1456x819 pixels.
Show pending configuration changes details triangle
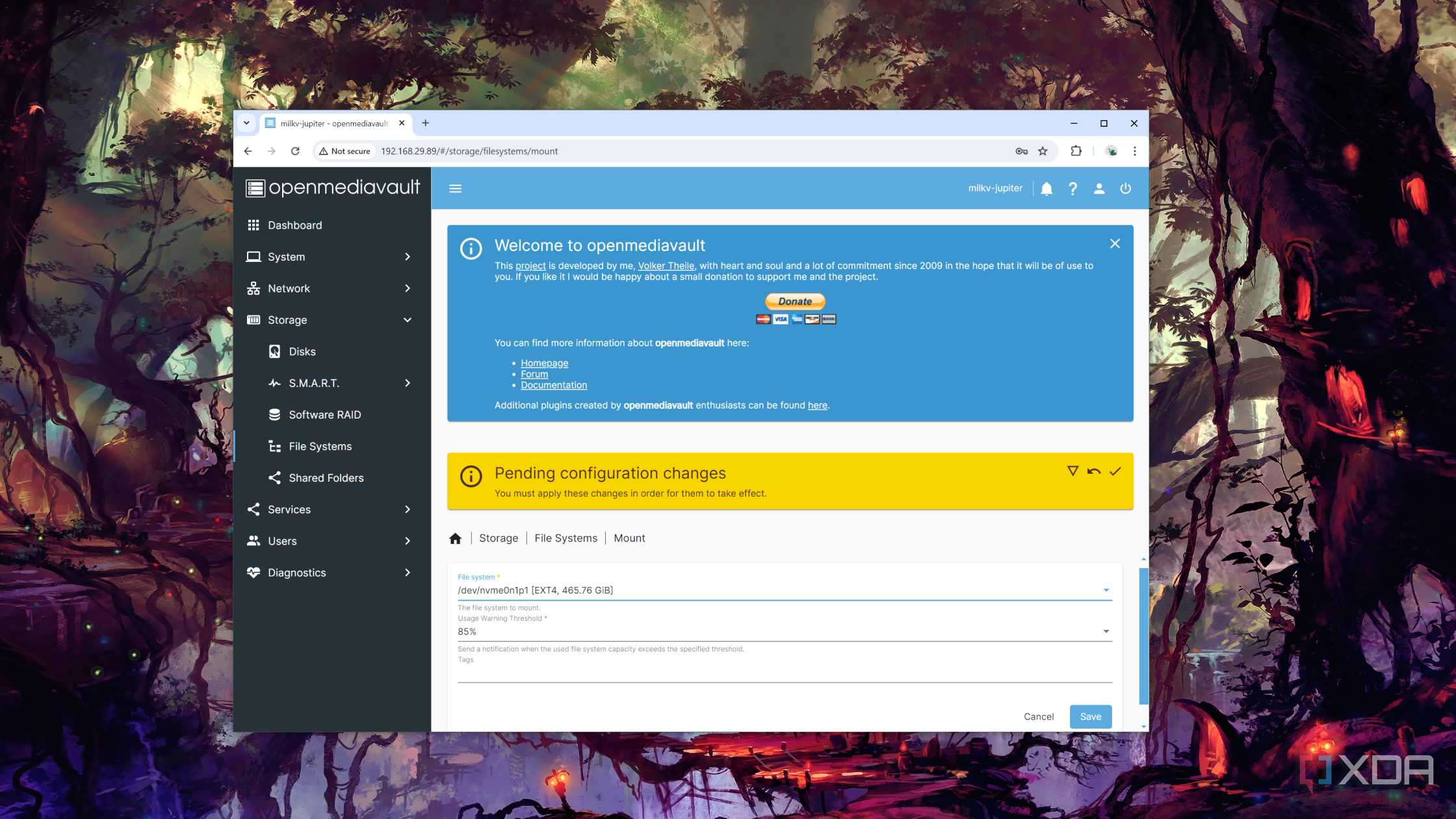pos(1072,471)
